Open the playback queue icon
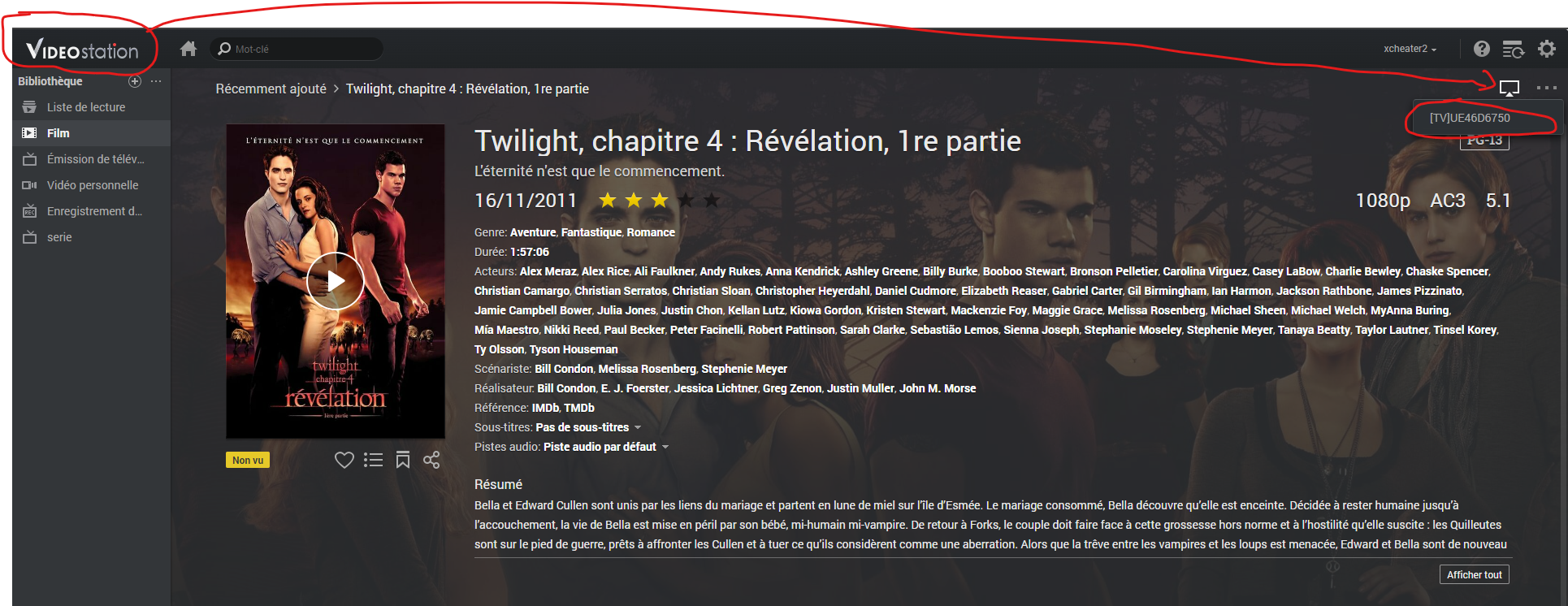Viewport: 1568px width, 606px height. pos(1513,50)
